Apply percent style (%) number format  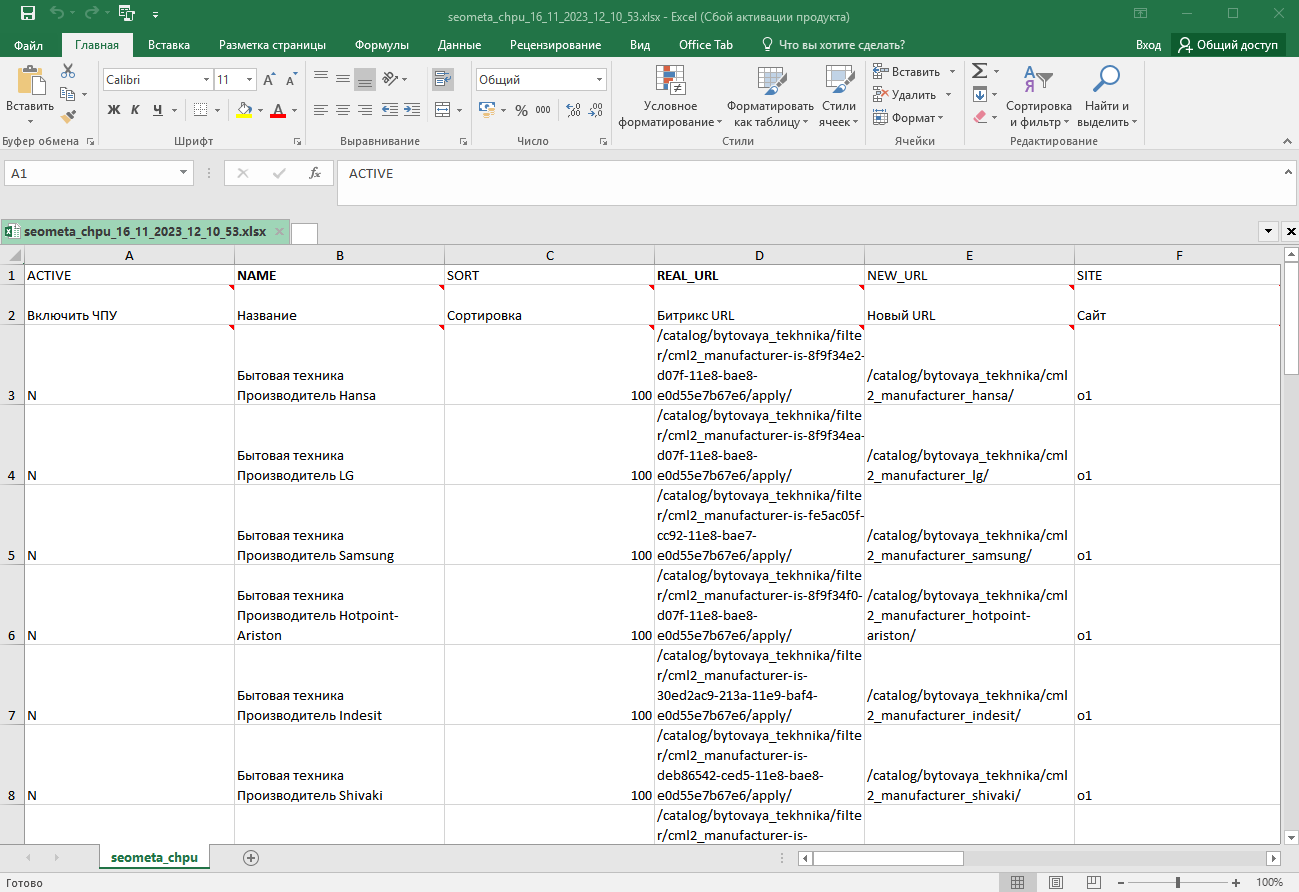522,110
